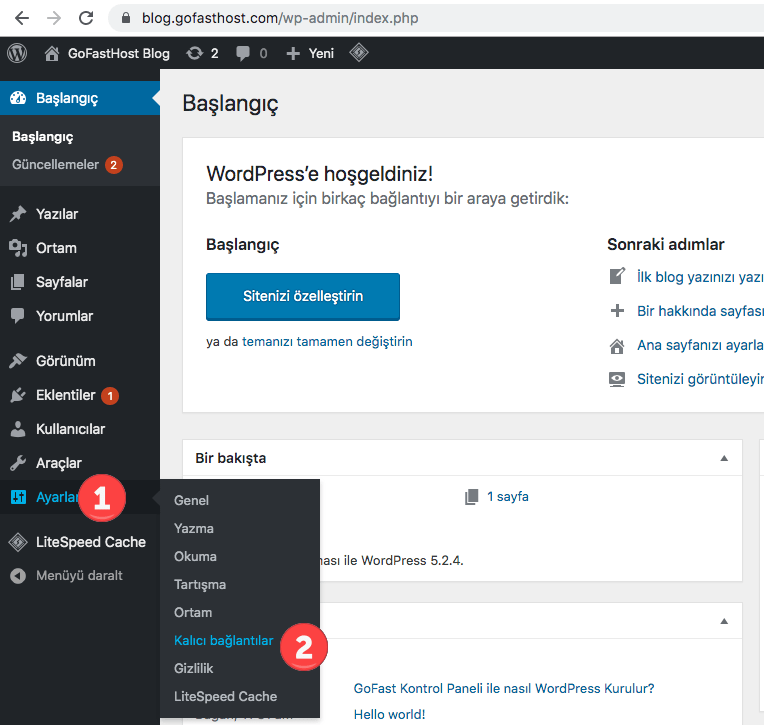The image size is (764, 725).
Task: Click LiteSpeed Cache sidebar diamond icon
Action: (18, 542)
